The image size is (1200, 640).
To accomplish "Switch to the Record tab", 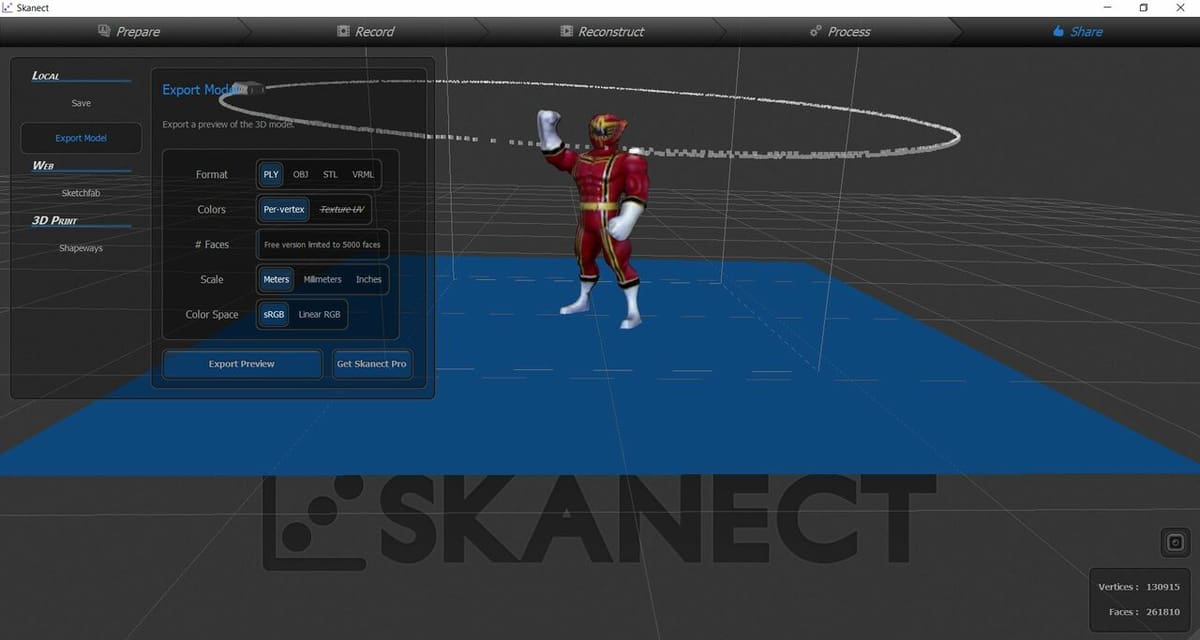I will [x=367, y=31].
